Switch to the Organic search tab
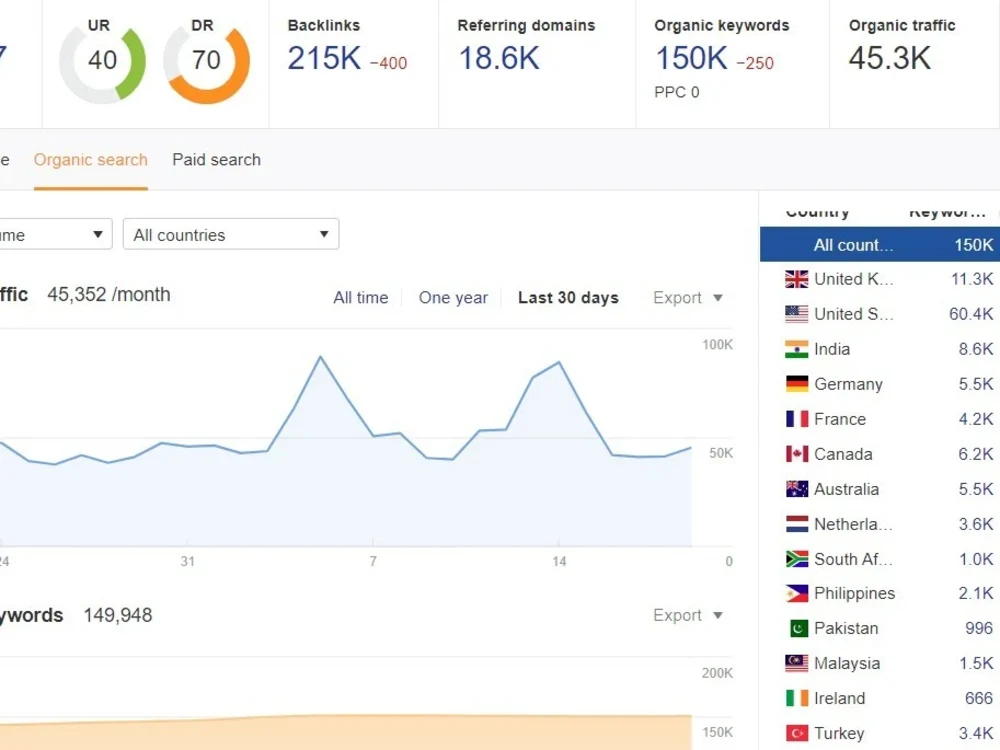The height and width of the screenshot is (750, 1000). [91, 160]
